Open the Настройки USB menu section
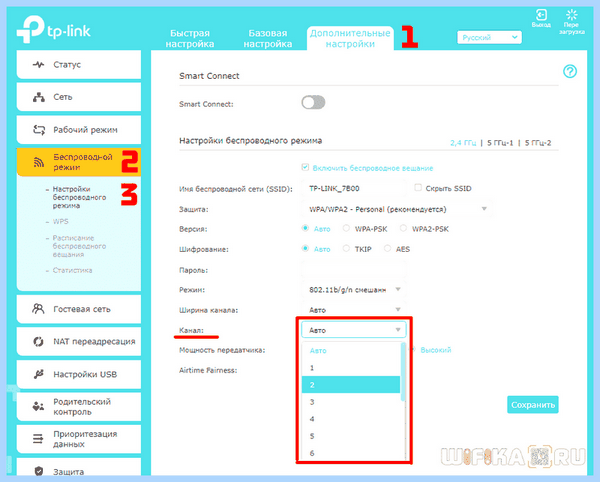Viewport: 600px width, 482px height. (x=79, y=374)
